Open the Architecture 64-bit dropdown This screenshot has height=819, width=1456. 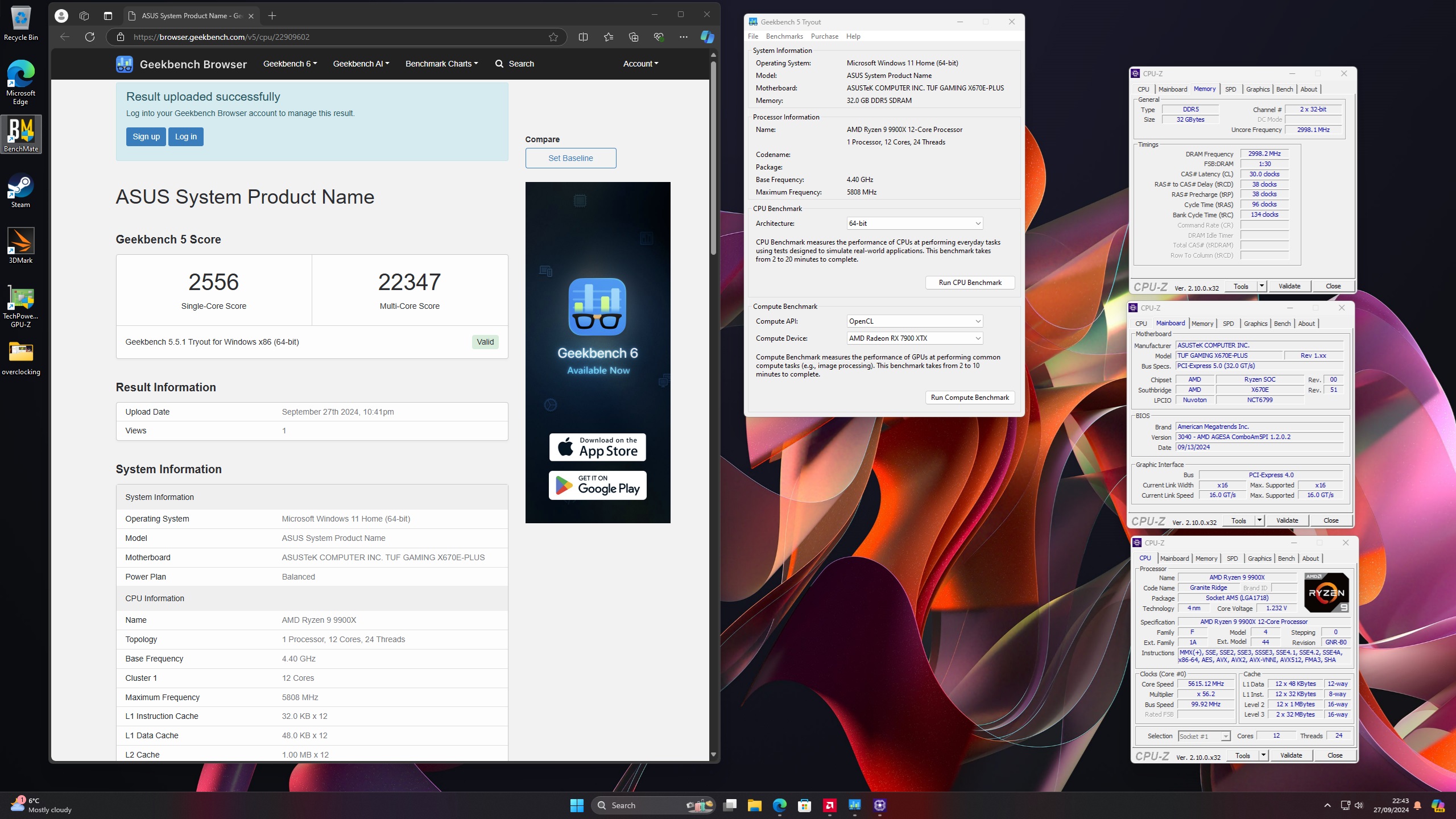915,224
